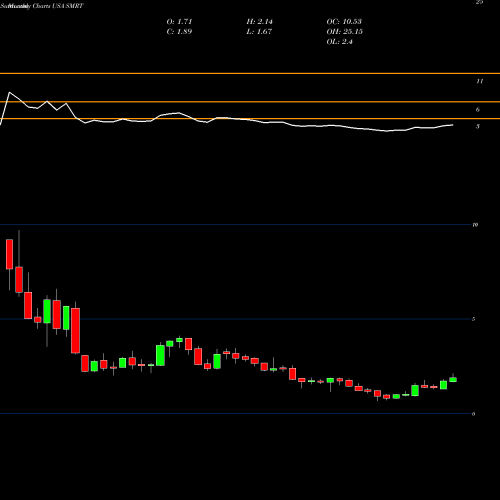The height and width of the screenshot is (500, 500).
Task: Click the 'L: 1.67' low value
Action: click(x=259, y=32)
